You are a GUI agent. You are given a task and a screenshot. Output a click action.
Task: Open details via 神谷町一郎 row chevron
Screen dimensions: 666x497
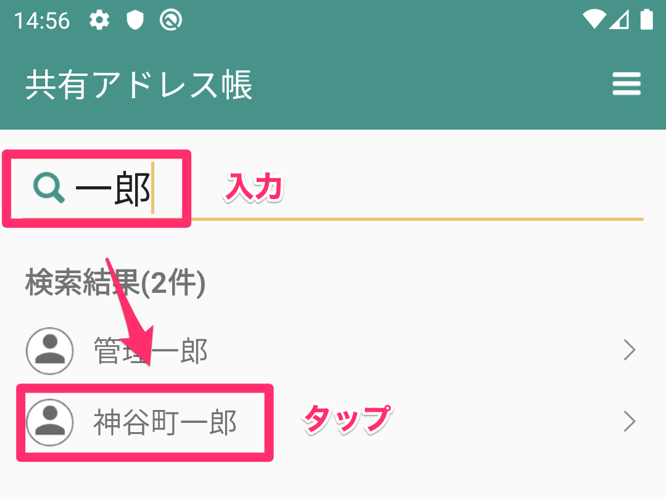click(629, 422)
